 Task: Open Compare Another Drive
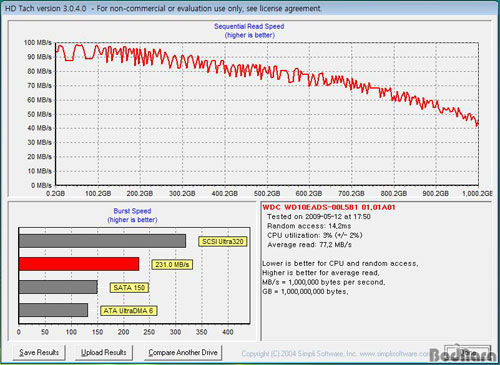tap(183, 352)
